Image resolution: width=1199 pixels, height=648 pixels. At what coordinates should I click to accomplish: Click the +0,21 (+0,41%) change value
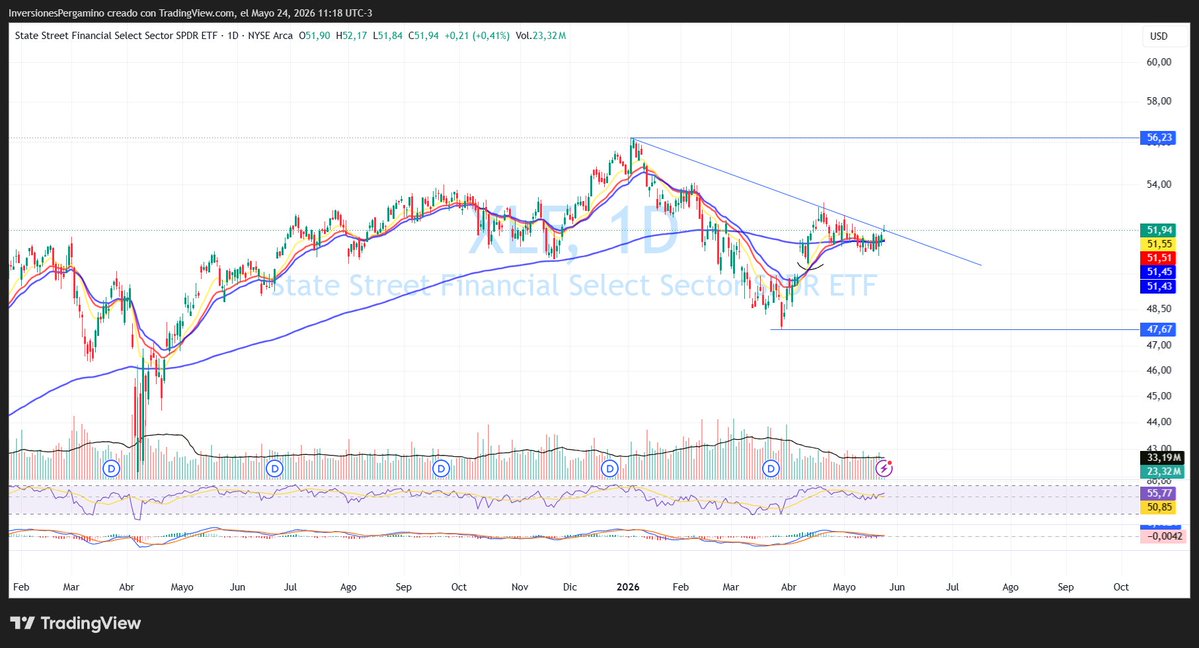tap(477, 35)
